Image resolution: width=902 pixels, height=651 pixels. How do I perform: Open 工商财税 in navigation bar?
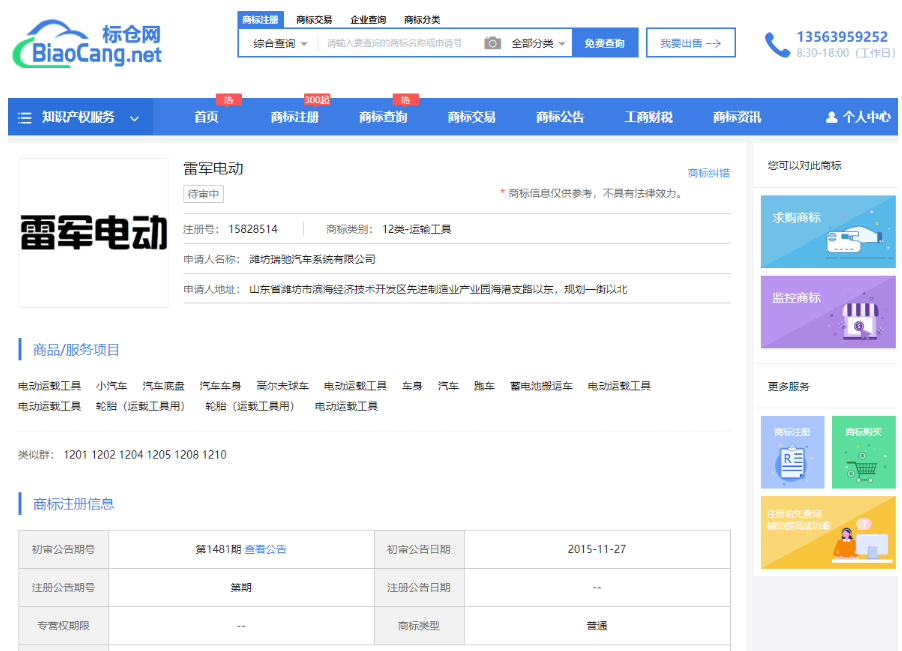[649, 117]
